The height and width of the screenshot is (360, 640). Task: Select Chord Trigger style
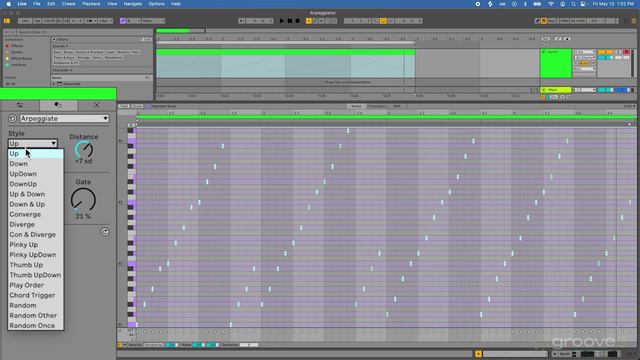coord(36,295)
